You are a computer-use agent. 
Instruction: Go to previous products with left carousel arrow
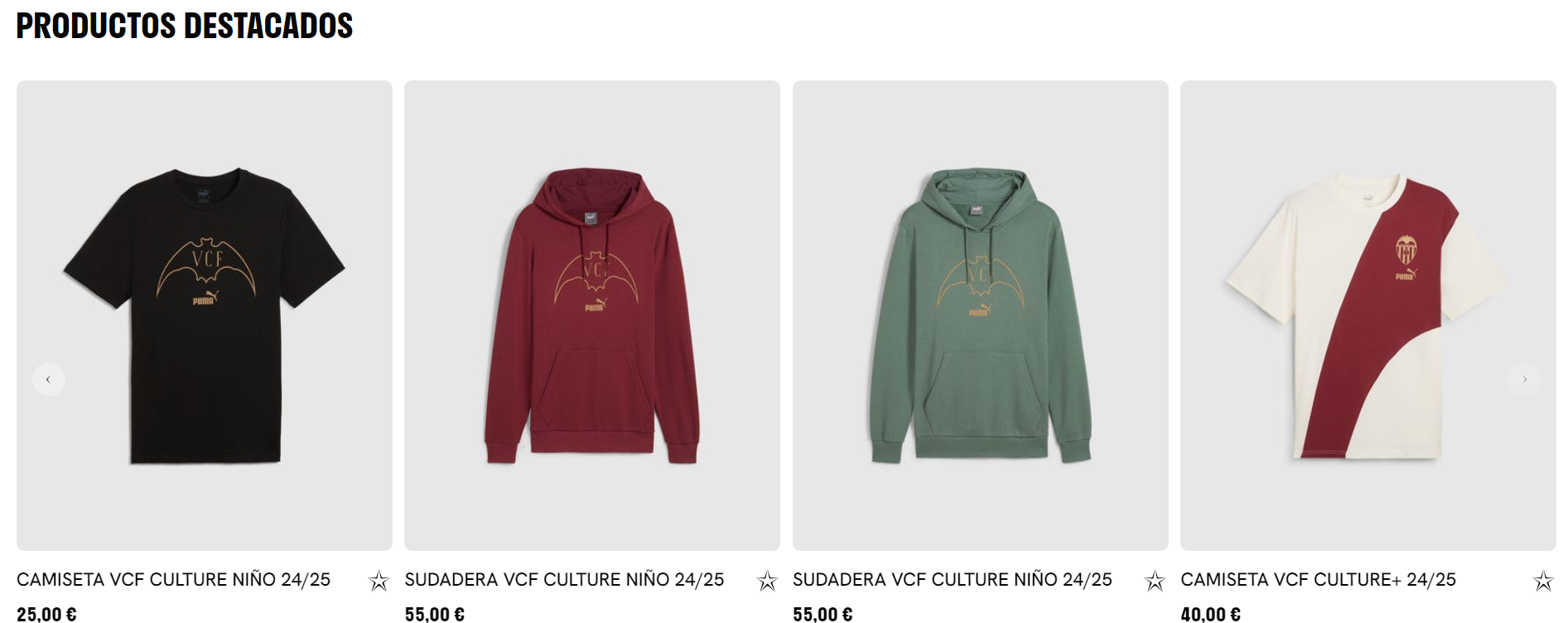click(49, 379)
